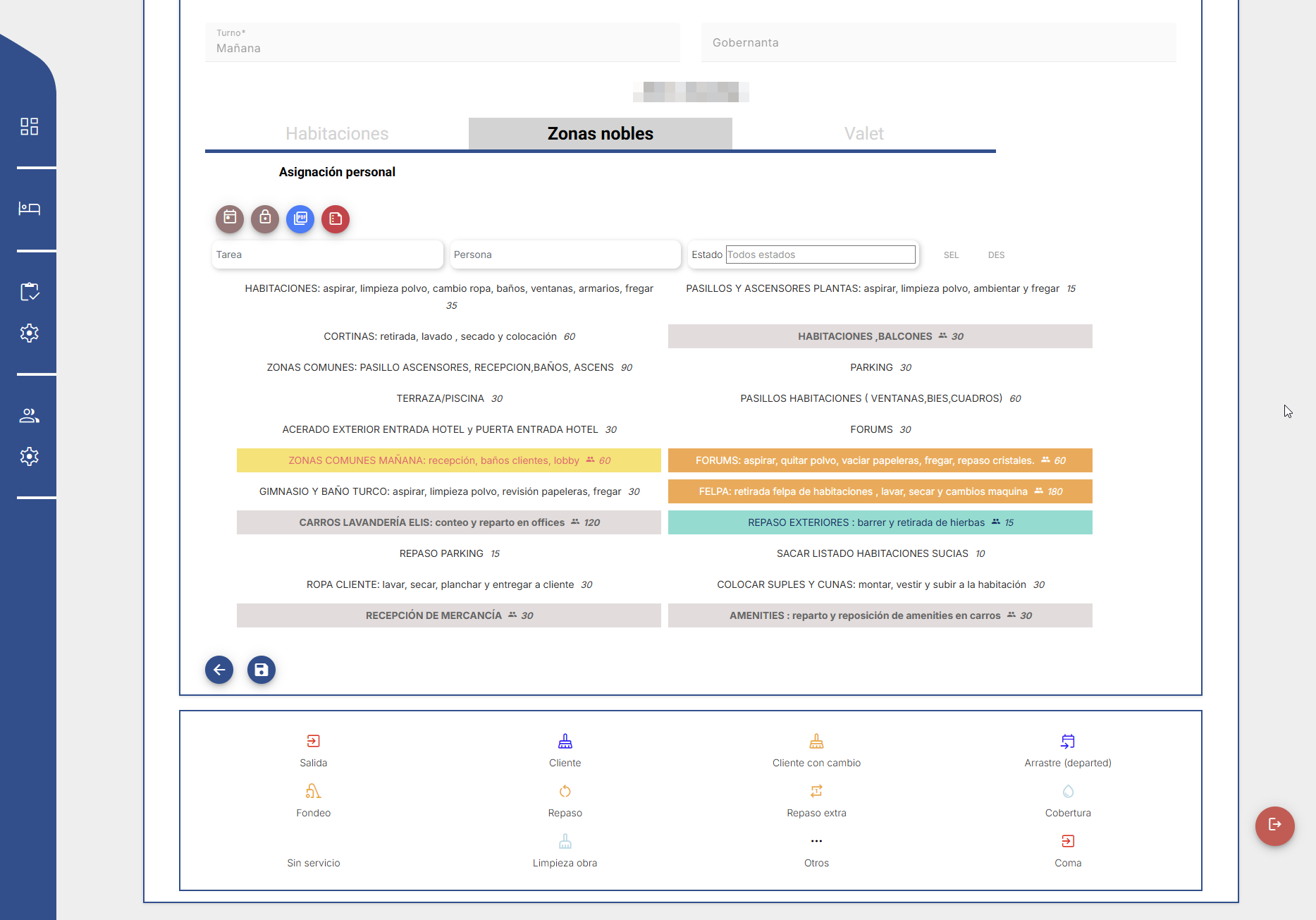This screenshot has width=1316, height=920.
Task: Open the Gobernanta selector field
Action: (x=938, y=43)
